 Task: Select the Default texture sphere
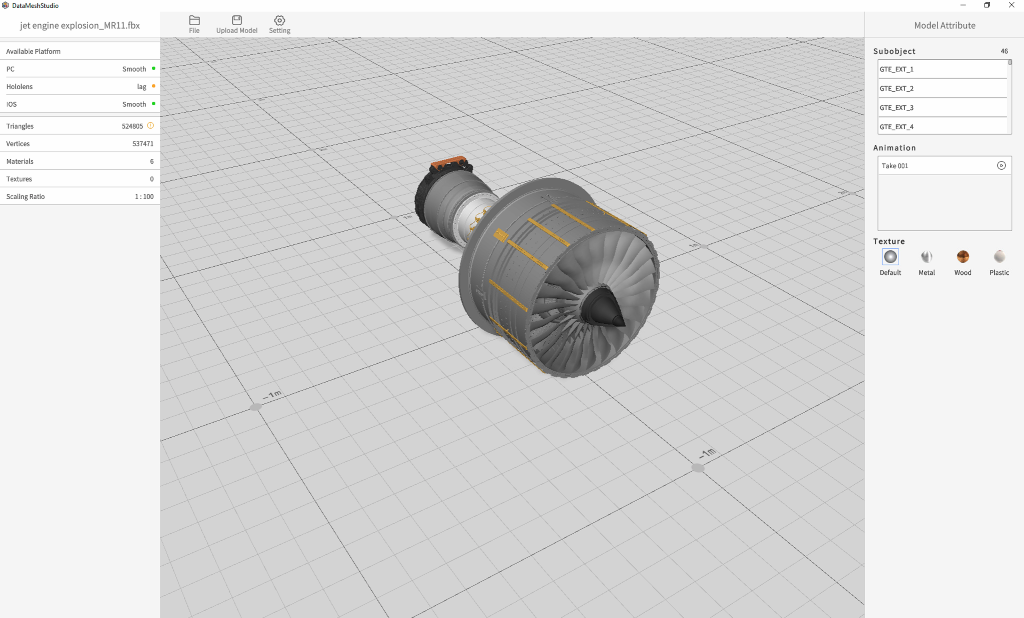(890, 257)
